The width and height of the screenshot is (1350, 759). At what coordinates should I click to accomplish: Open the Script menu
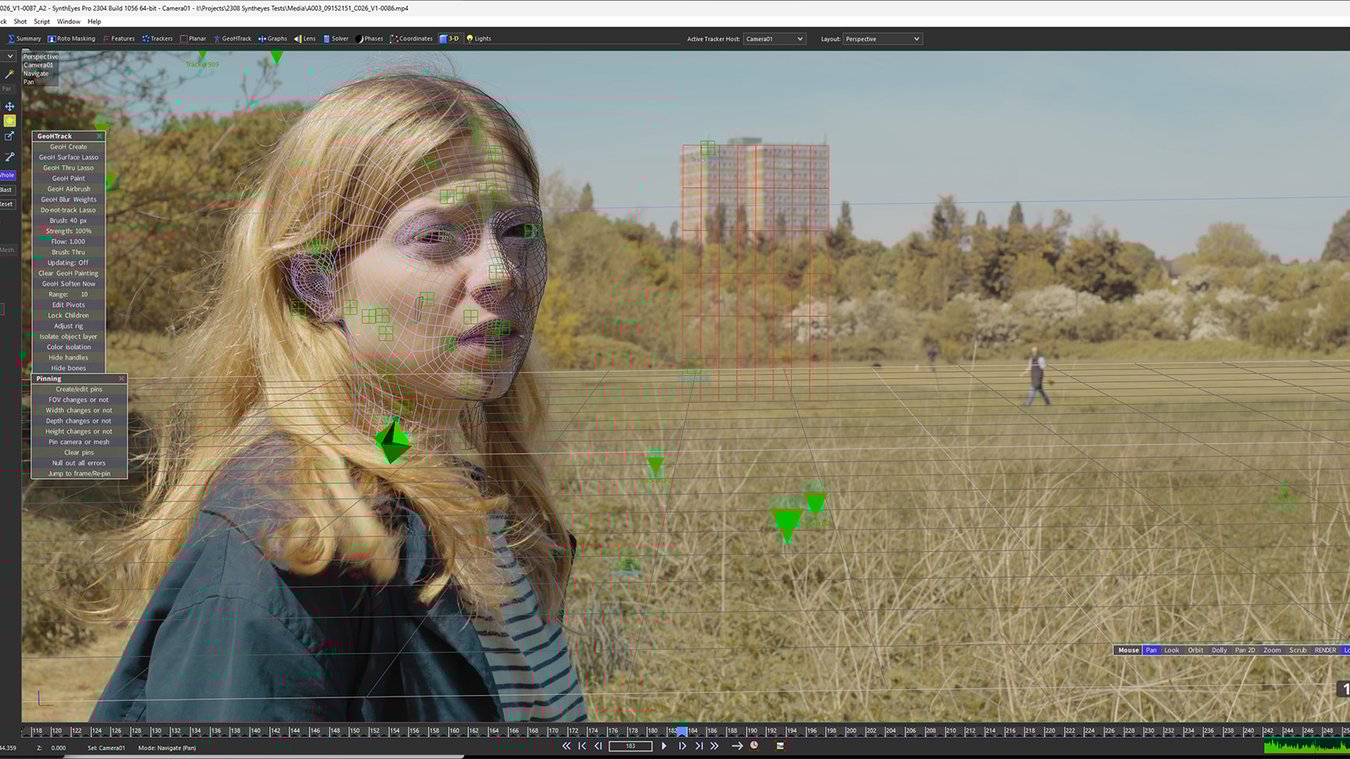click(42, 20)
